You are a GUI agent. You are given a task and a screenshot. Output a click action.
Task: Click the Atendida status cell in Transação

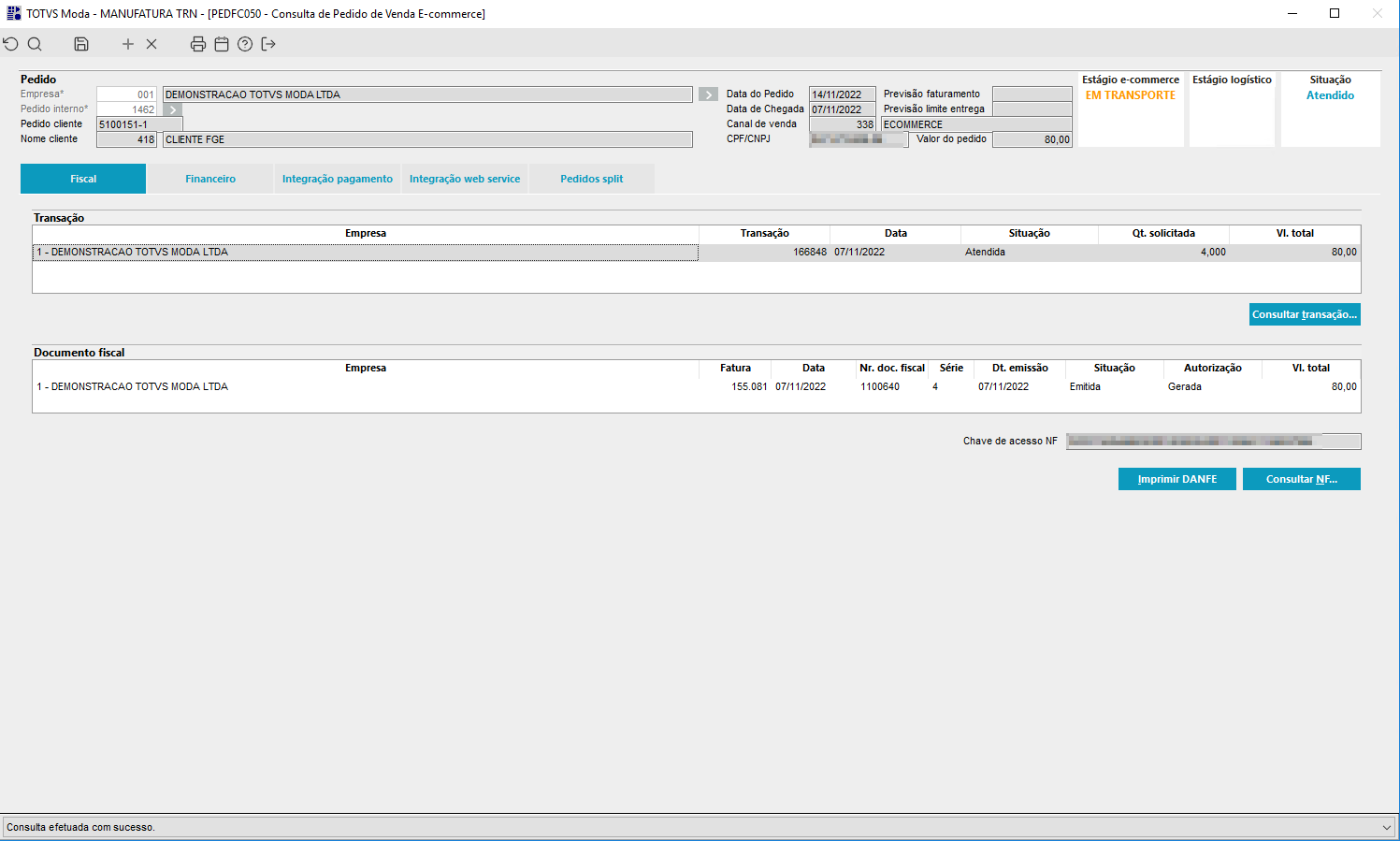(1029, 253)
